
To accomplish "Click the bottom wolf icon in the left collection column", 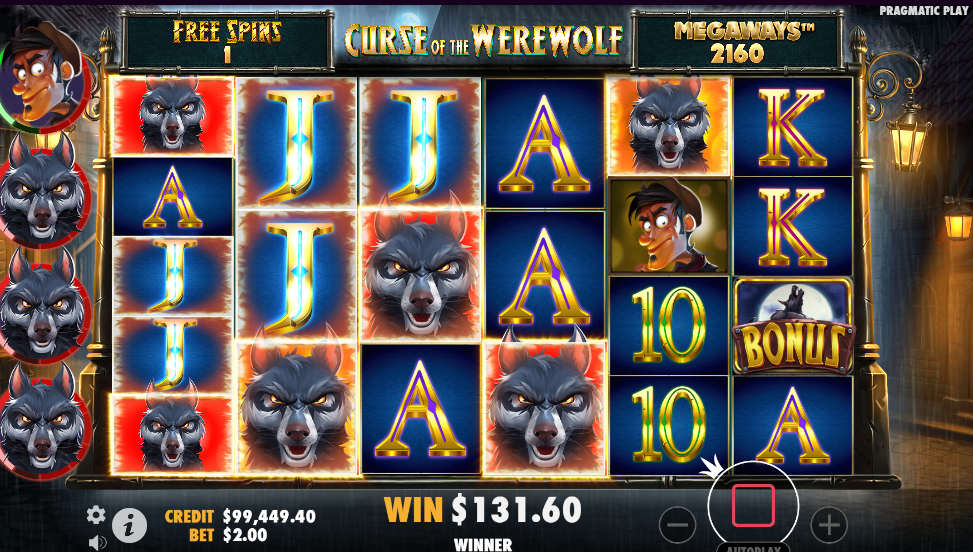I will point(43,423).
